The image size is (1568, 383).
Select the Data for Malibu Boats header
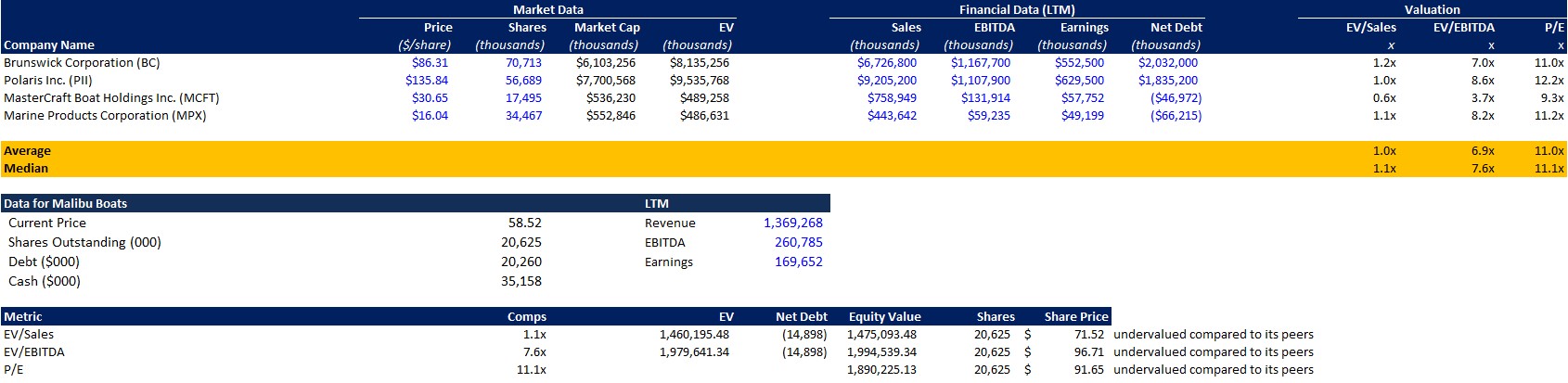pyautogui.click(x=66, y=204)
